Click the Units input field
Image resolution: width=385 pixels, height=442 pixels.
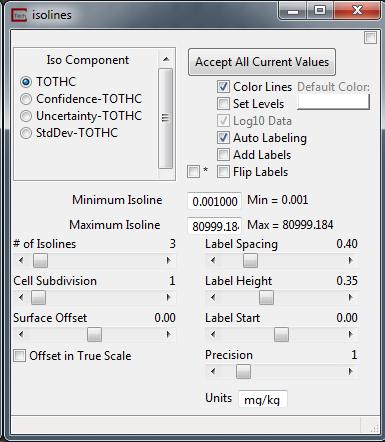tap(262, 399)
